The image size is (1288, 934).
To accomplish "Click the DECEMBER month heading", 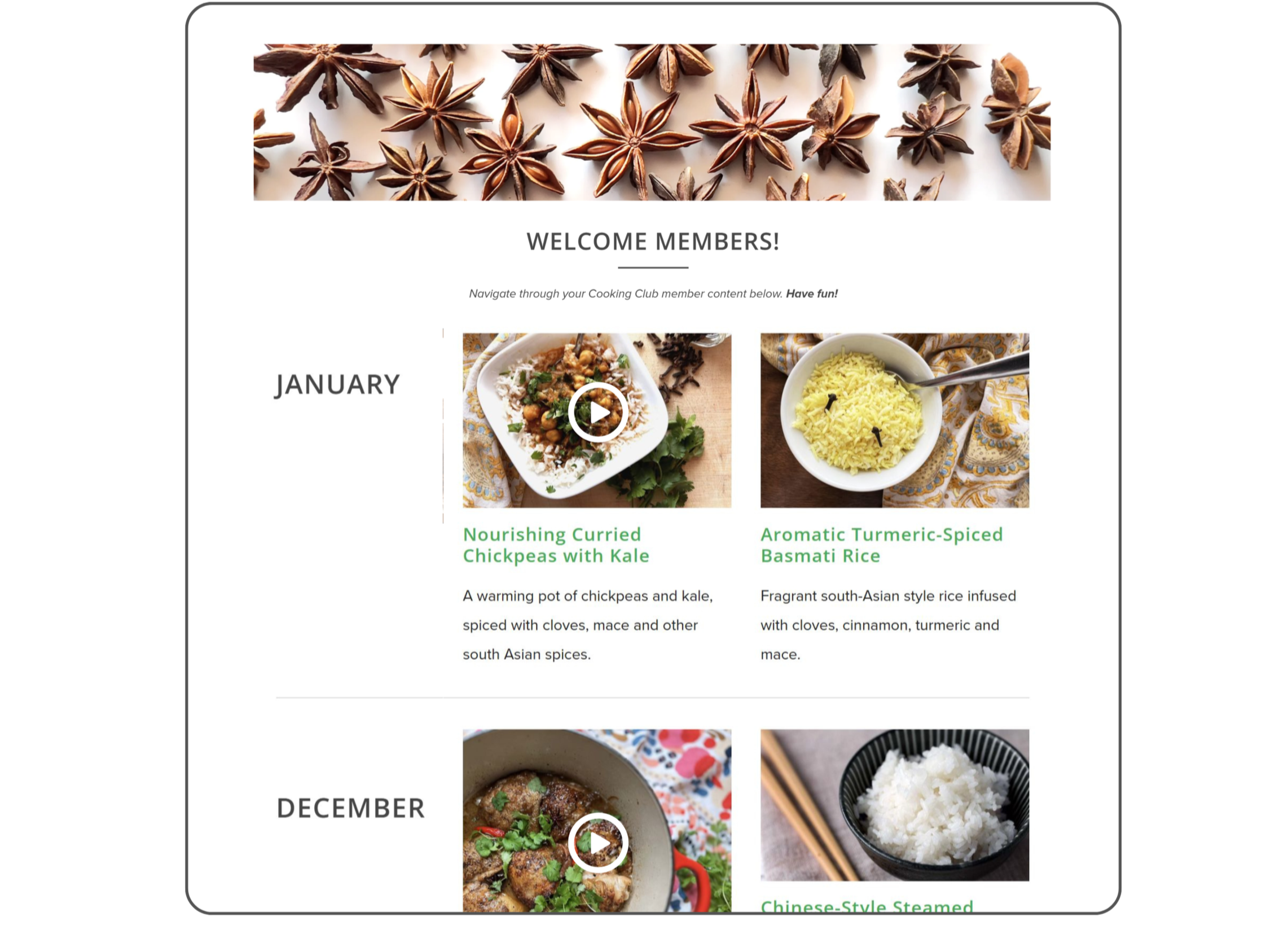I will pos(350,809).
